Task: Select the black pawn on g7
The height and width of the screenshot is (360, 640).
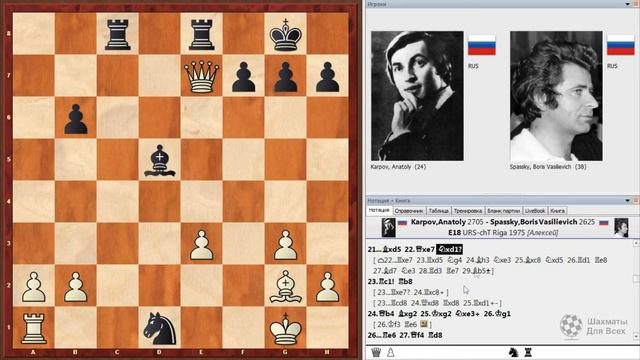Action: point(285,77)
